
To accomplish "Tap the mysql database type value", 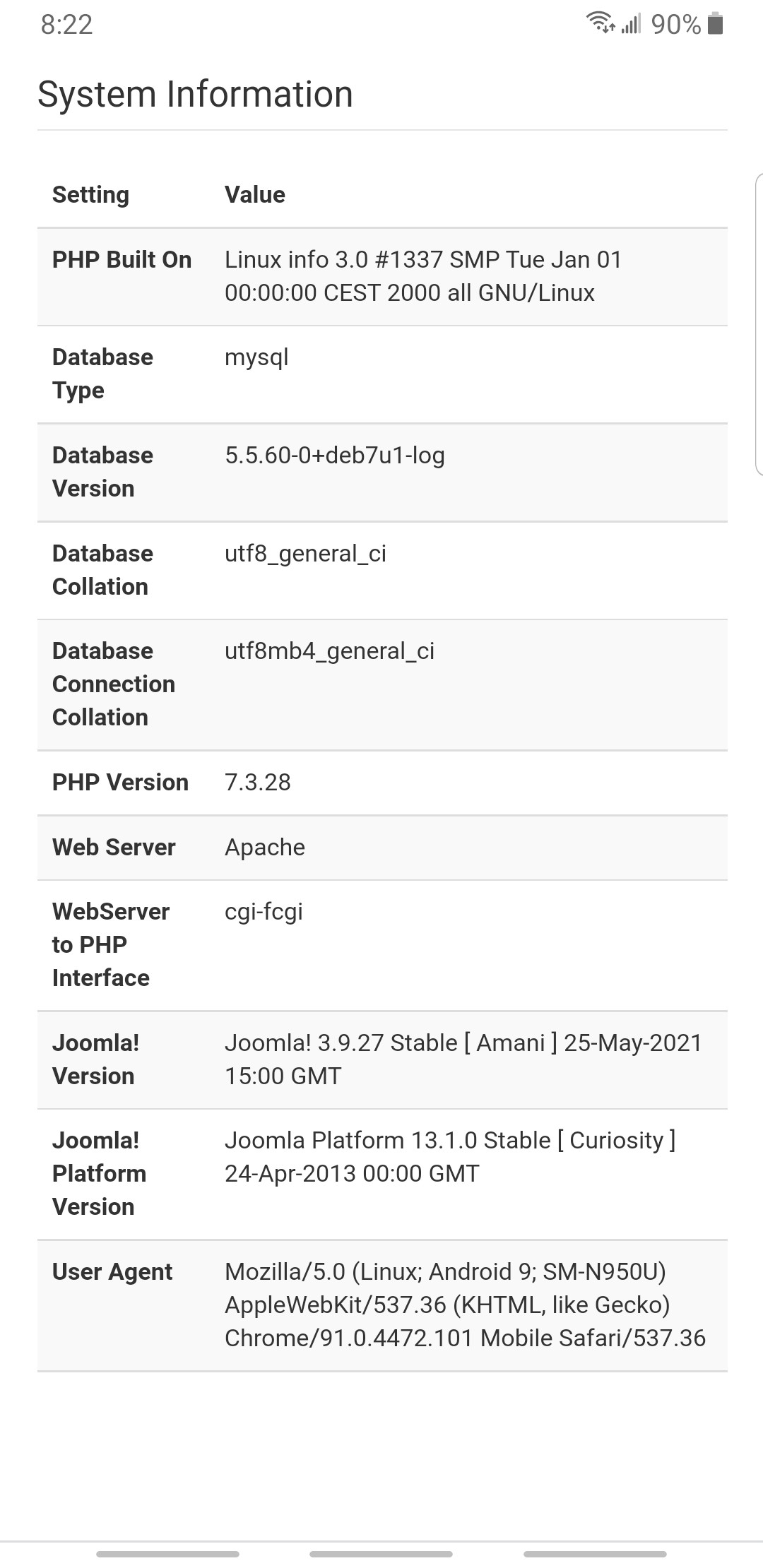I will coord(256,357).
